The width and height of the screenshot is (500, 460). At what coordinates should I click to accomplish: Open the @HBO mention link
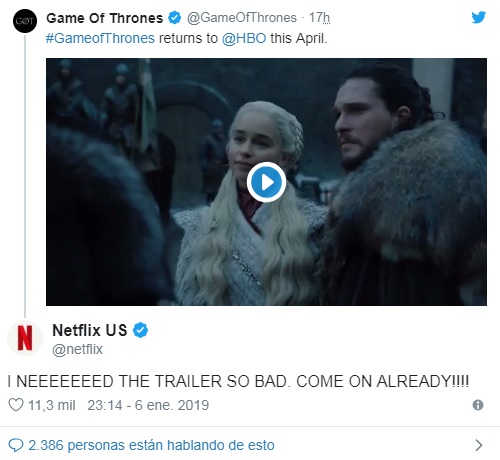(x=244, y=38)
